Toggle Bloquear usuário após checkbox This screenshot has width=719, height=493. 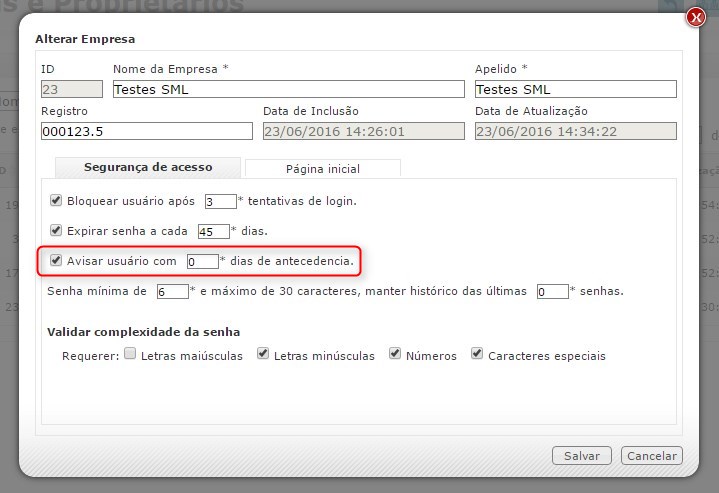56,200
